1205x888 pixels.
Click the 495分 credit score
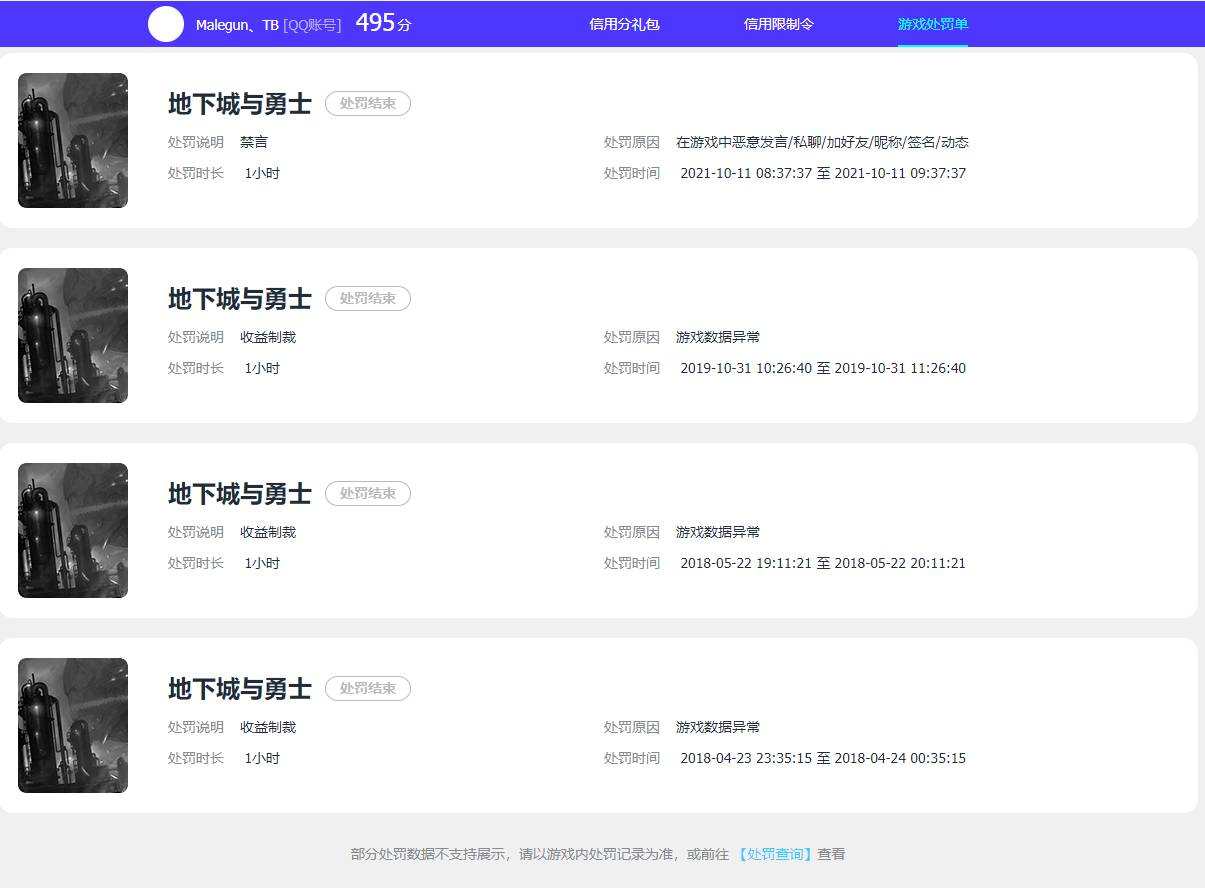(383, 23)
